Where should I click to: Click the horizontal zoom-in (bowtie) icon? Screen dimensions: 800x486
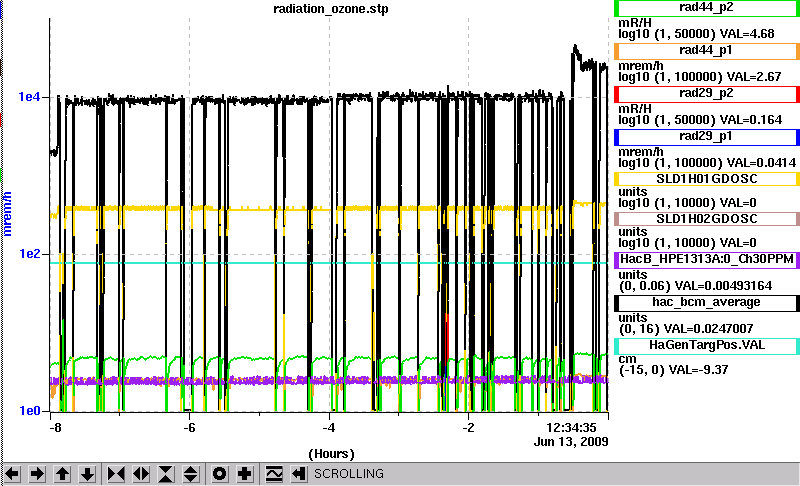click(116, 474)
